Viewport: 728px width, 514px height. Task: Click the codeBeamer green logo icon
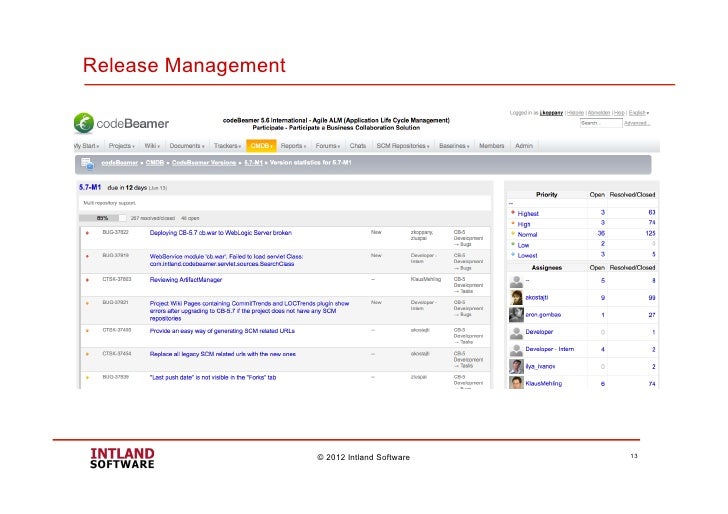tap(84, 123)
